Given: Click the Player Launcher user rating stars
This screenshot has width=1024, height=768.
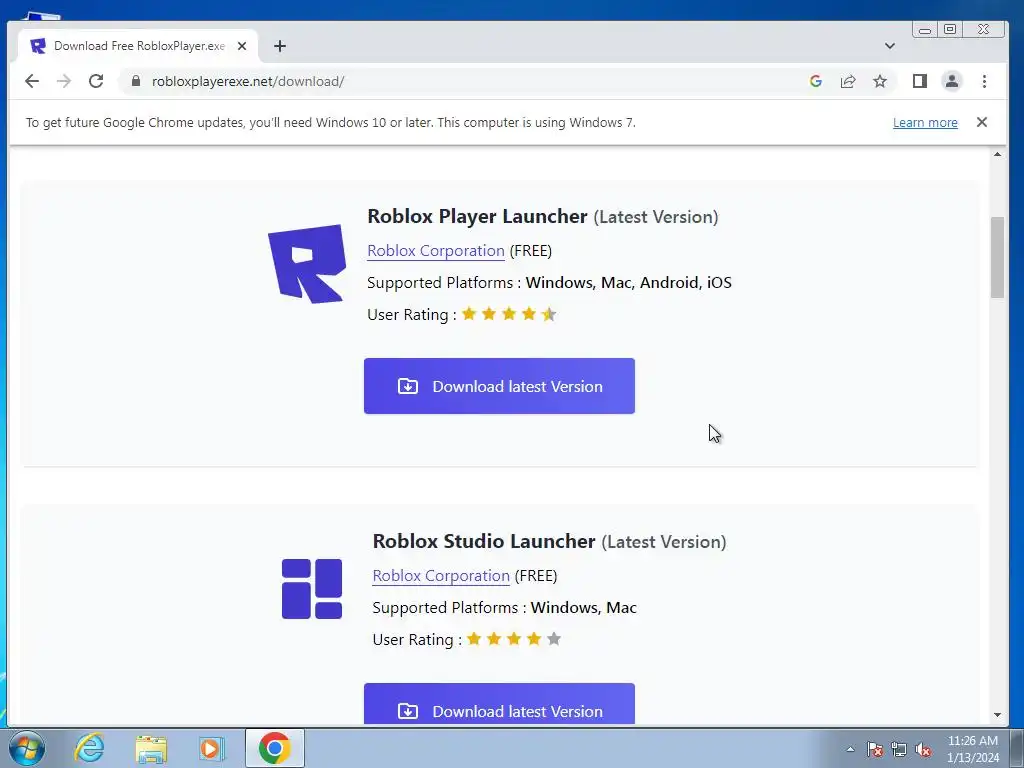Looking at the screenshot, I should click(509, 314).
